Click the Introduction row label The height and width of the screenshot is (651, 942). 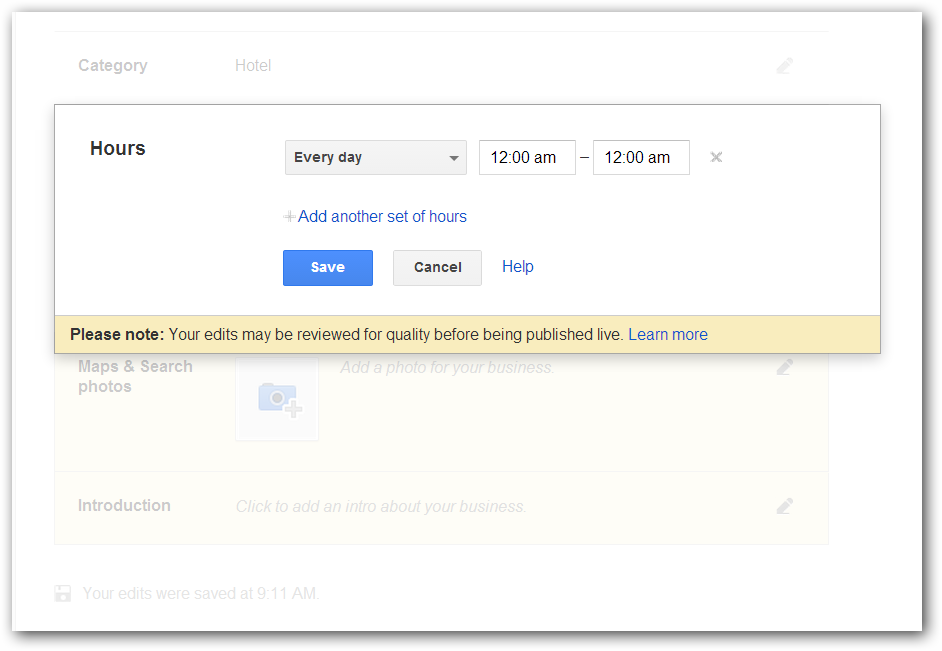tap(124, 506)
